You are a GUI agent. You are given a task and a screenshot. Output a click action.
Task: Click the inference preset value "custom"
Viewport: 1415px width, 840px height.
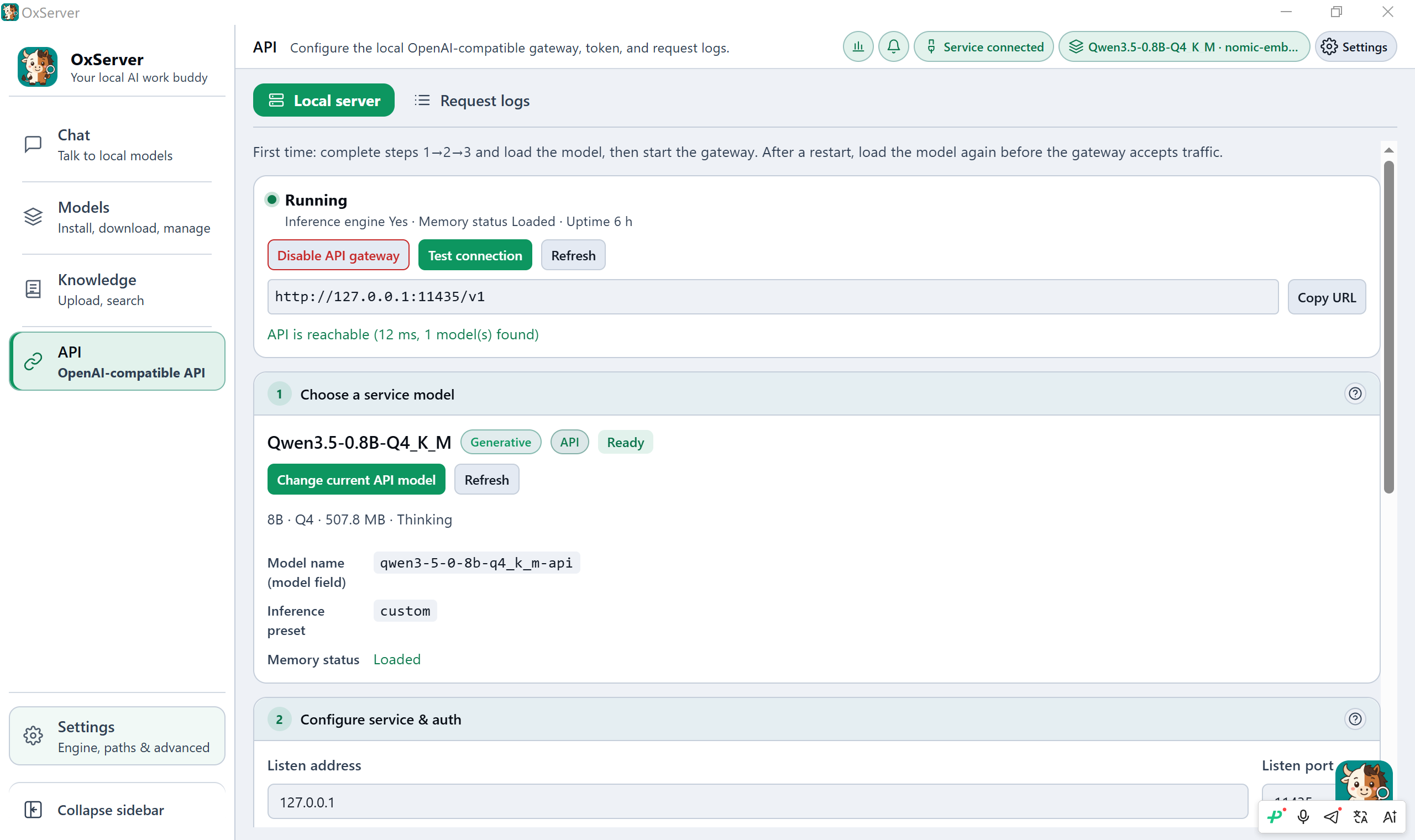click(x=405, y=611)
